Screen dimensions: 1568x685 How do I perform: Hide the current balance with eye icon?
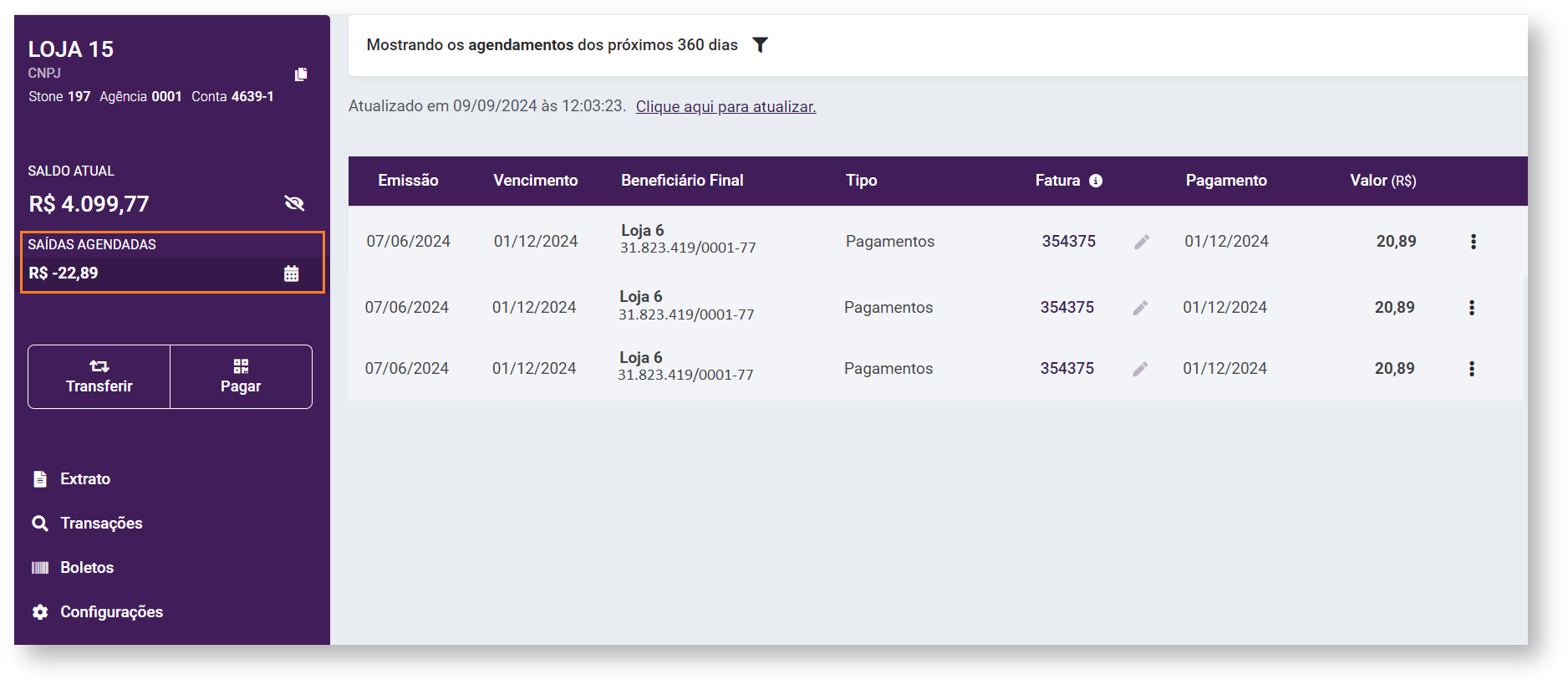(294, 203)
